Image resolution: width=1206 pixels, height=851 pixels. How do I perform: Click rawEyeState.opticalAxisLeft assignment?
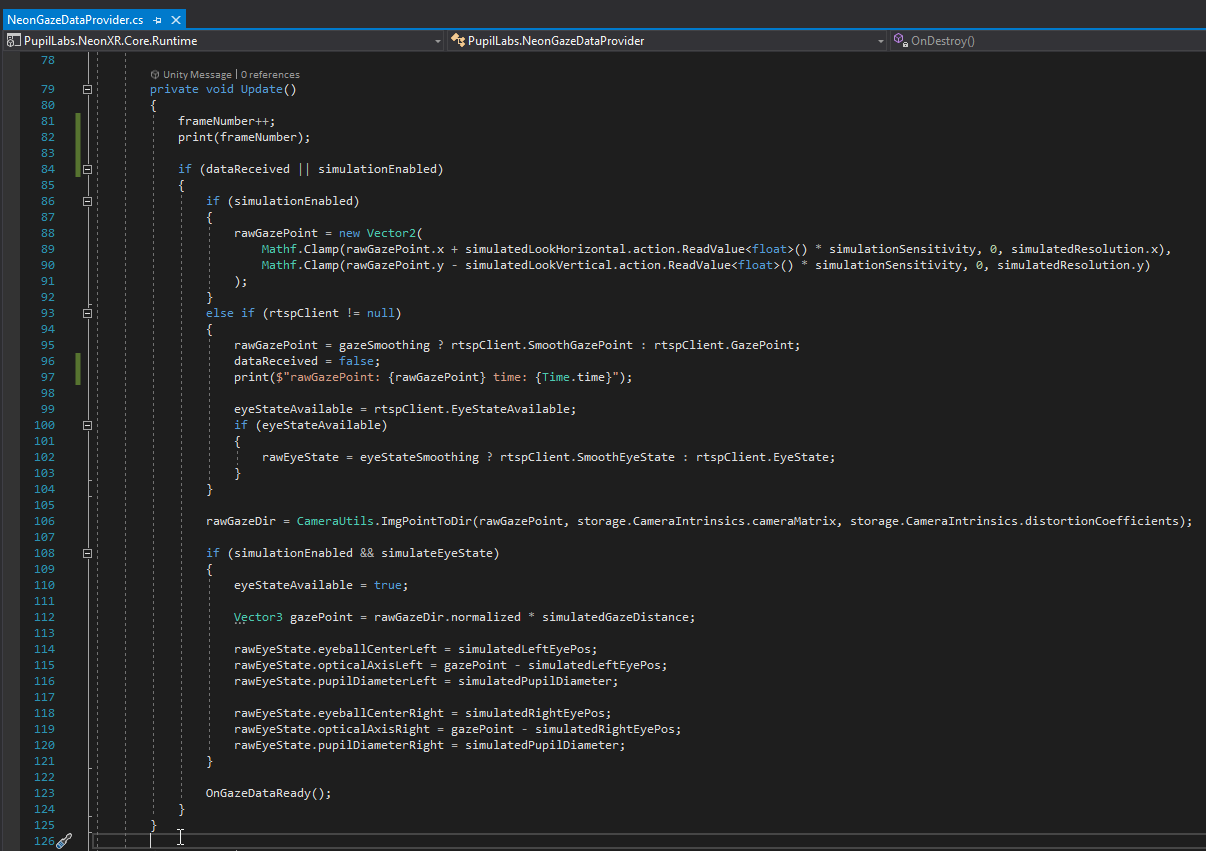pyautogui.click(x=450, y=665)
